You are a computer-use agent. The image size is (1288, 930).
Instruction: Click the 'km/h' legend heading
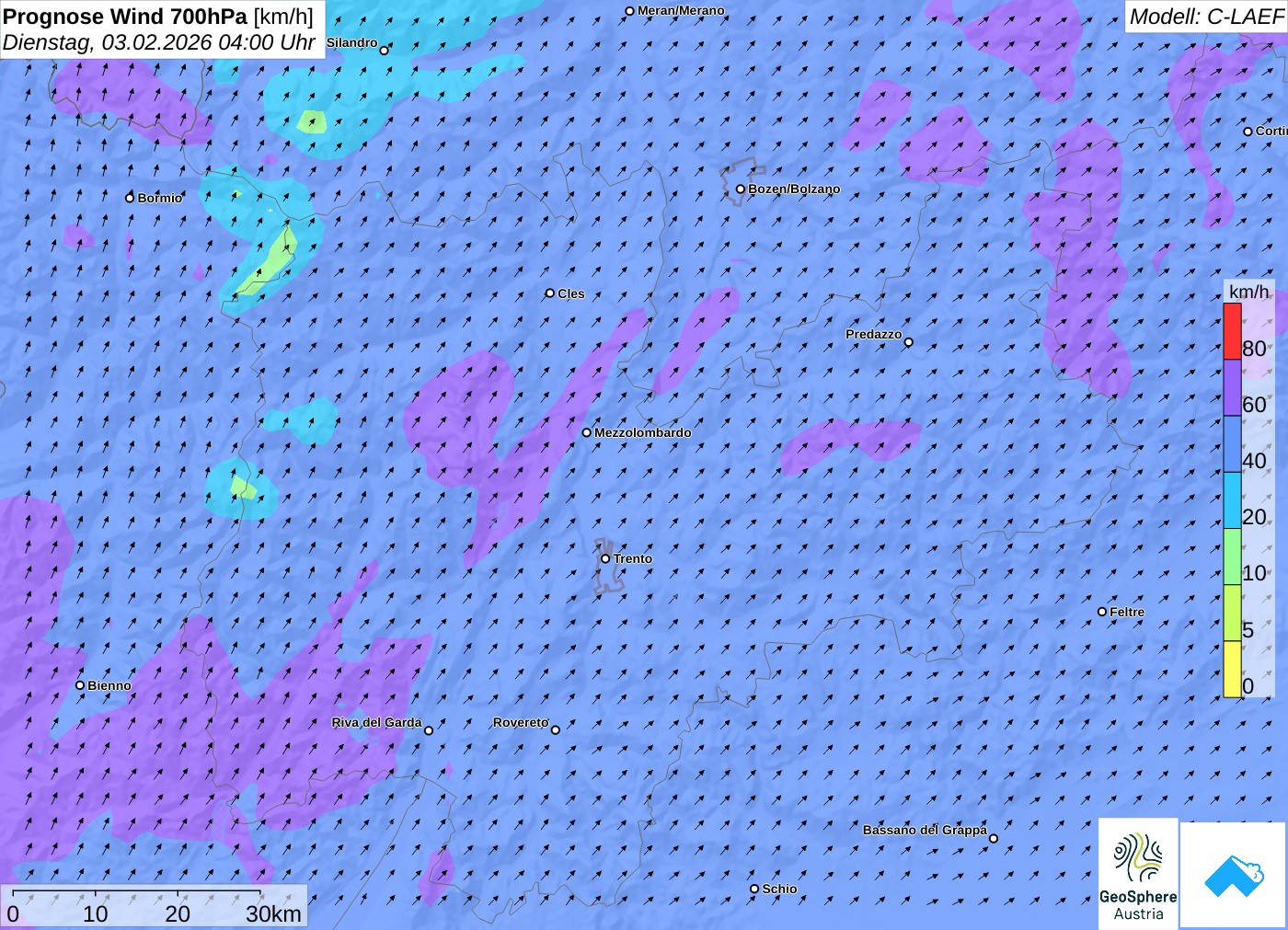tap(1248, 292)
